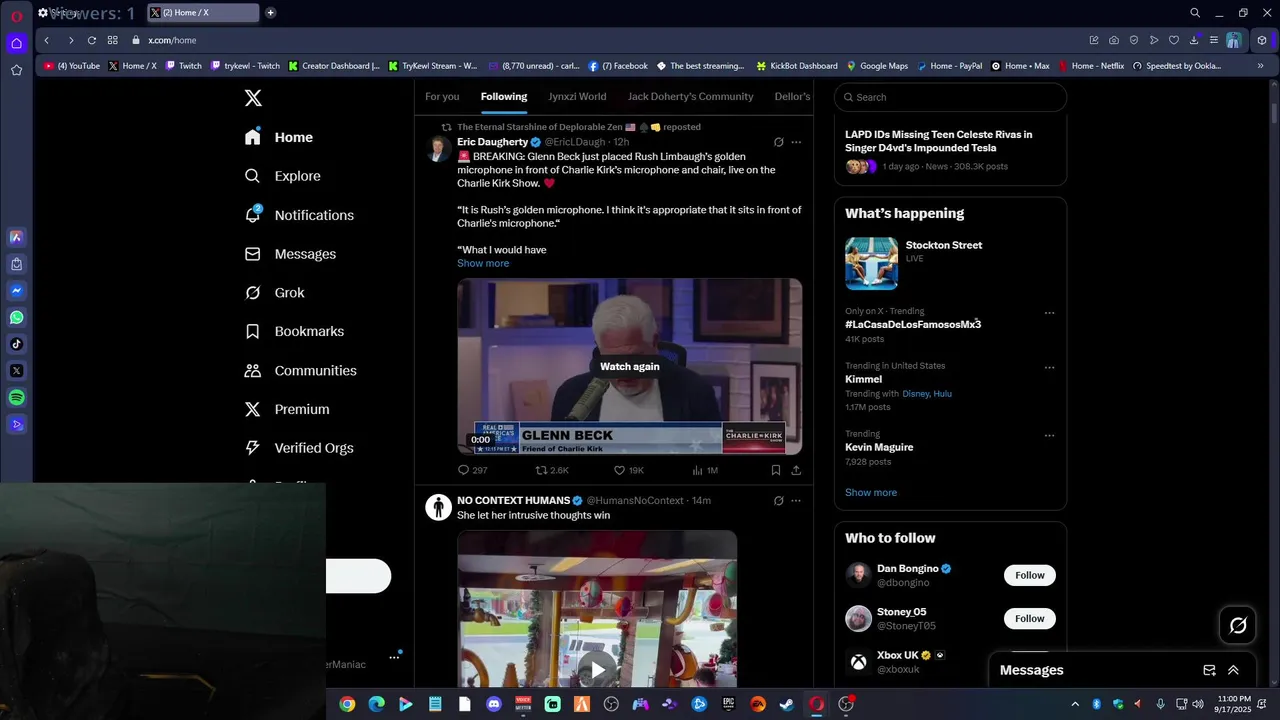Follow Stoney_05

pyautogui.click(x=1030, y=618)
